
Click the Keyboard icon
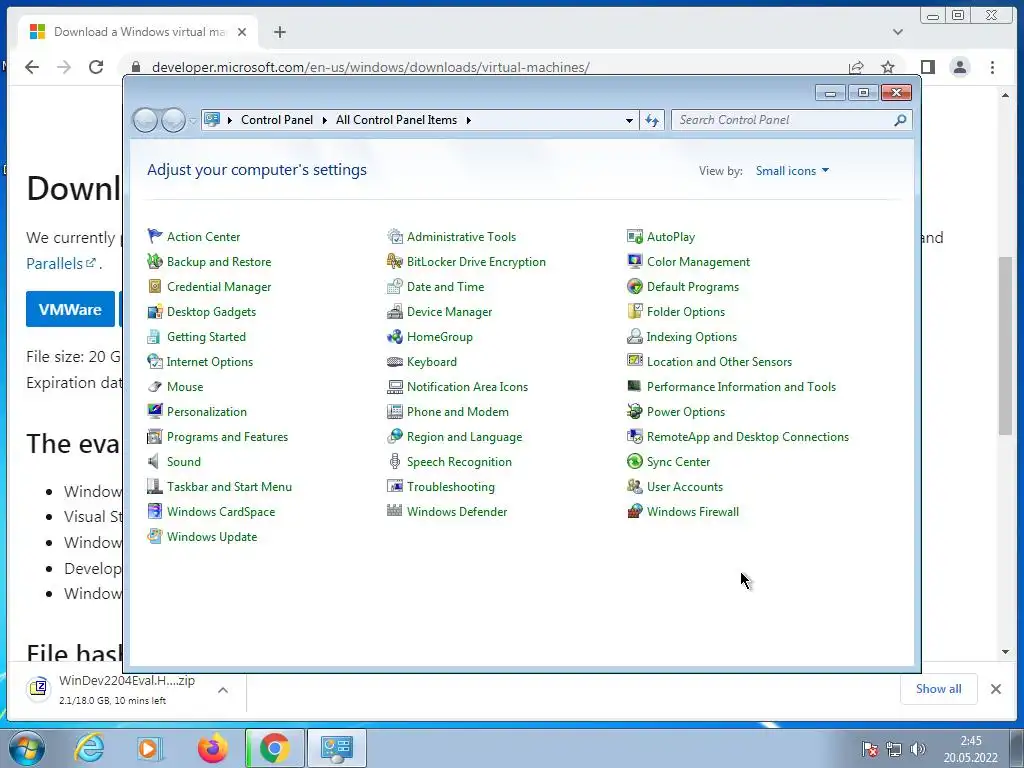395,362
